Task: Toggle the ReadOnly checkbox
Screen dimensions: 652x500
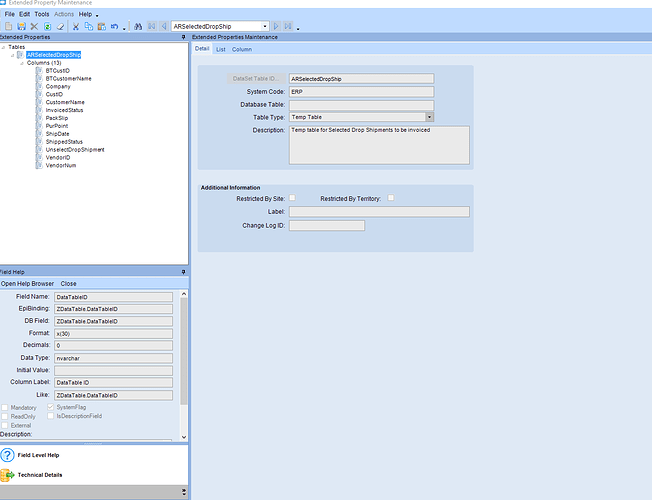Action: tap(5, 416)
